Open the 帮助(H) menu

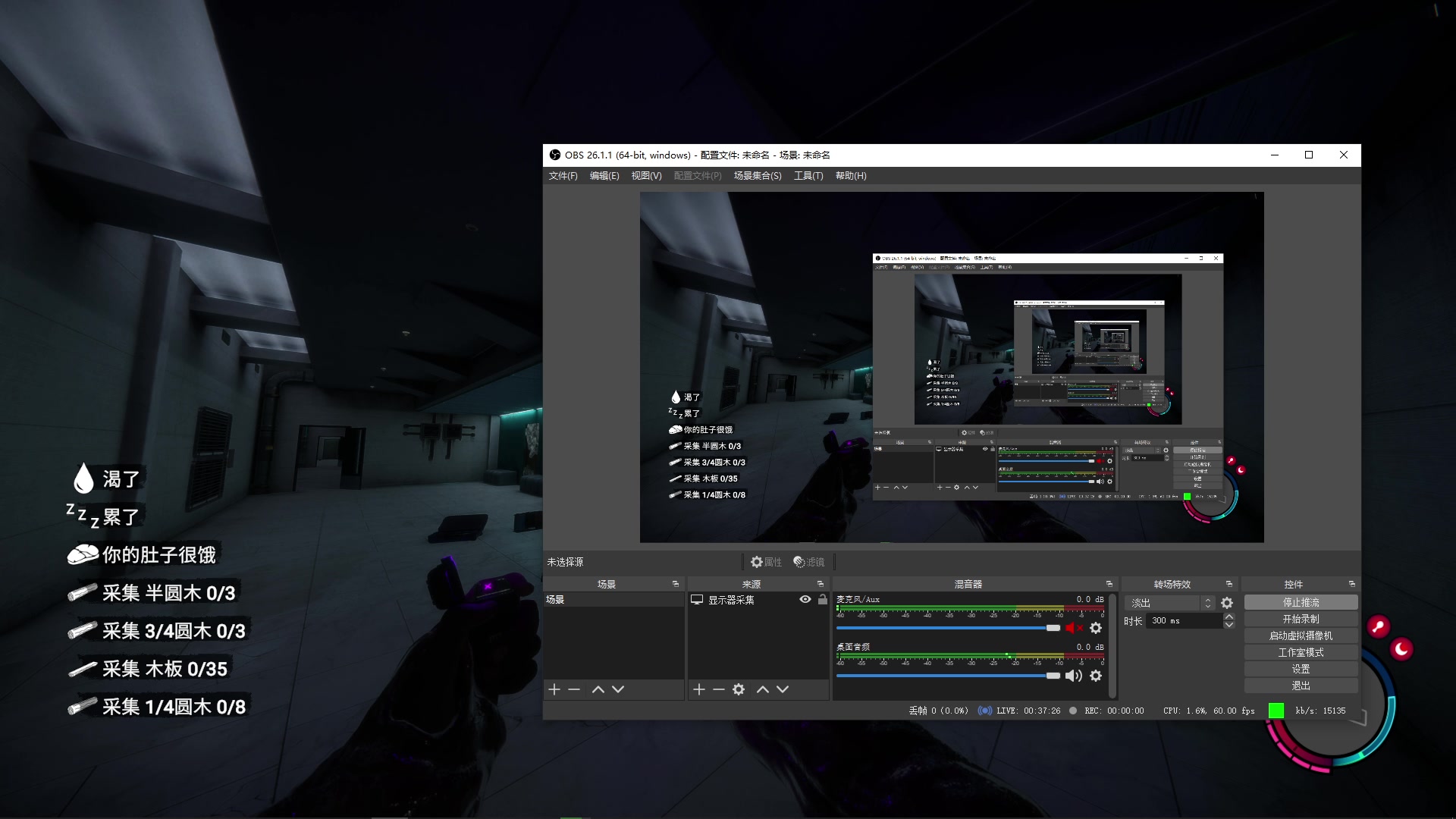point(851,176)
